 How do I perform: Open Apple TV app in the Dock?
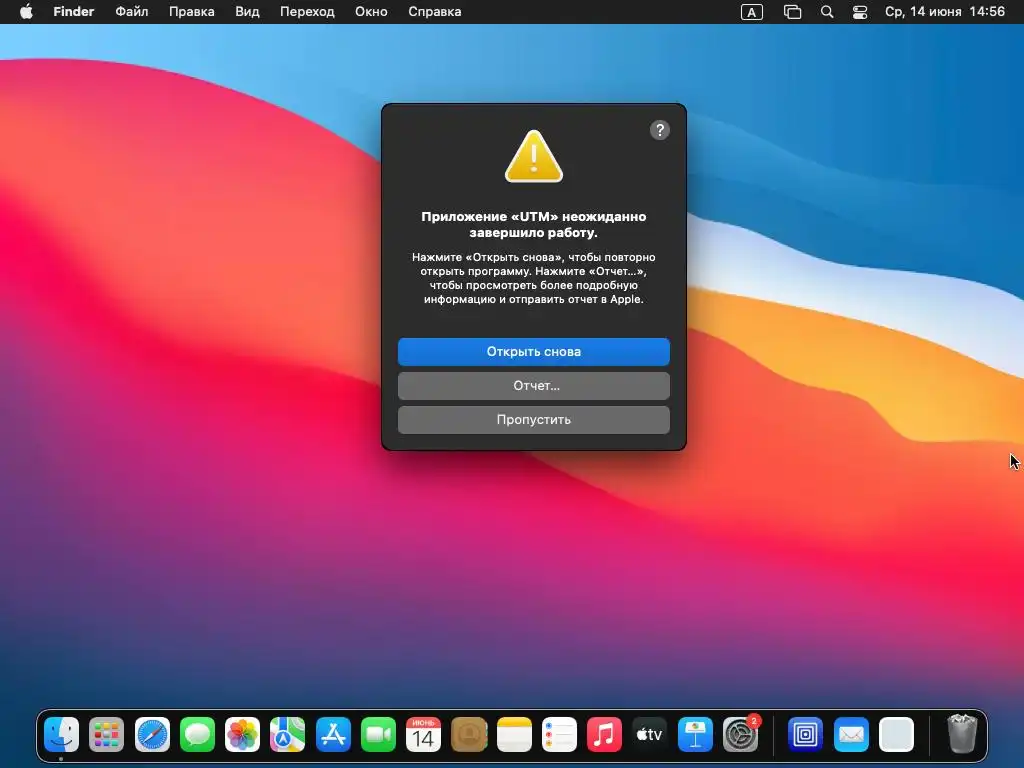pos(649,734)
